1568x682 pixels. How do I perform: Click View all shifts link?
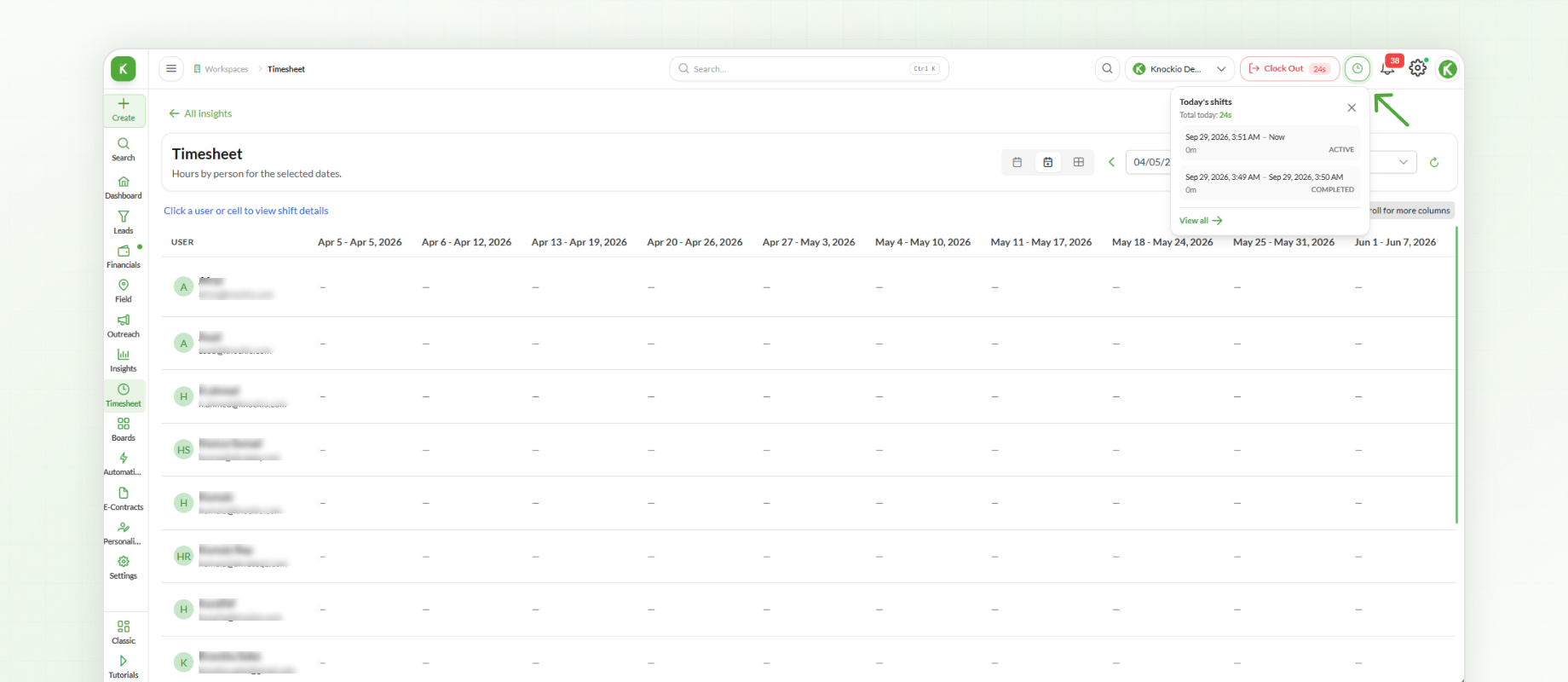tap(1201, 221)
